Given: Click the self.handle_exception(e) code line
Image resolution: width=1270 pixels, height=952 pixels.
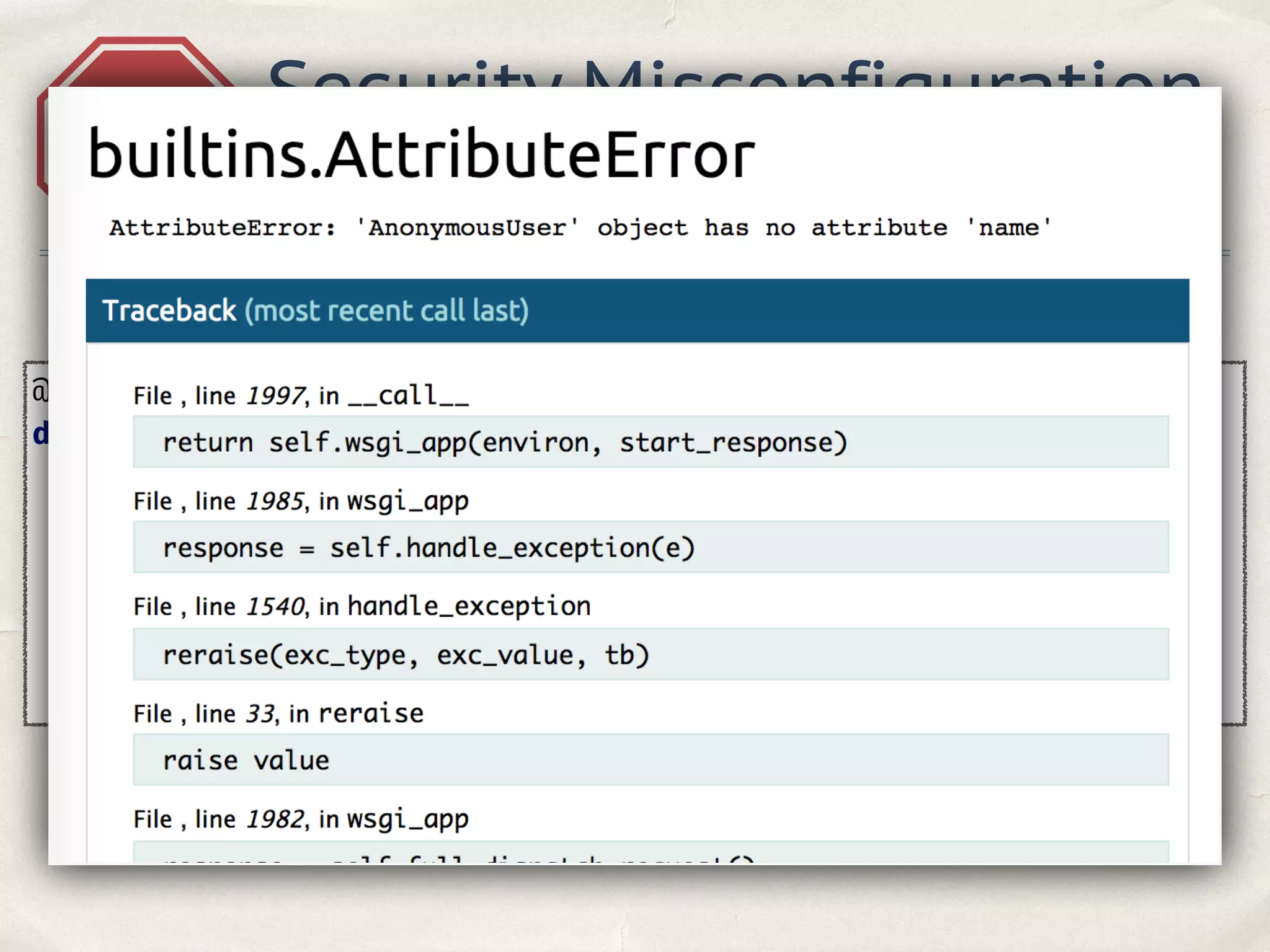Looking at the screenshot, I should point(512,548).
